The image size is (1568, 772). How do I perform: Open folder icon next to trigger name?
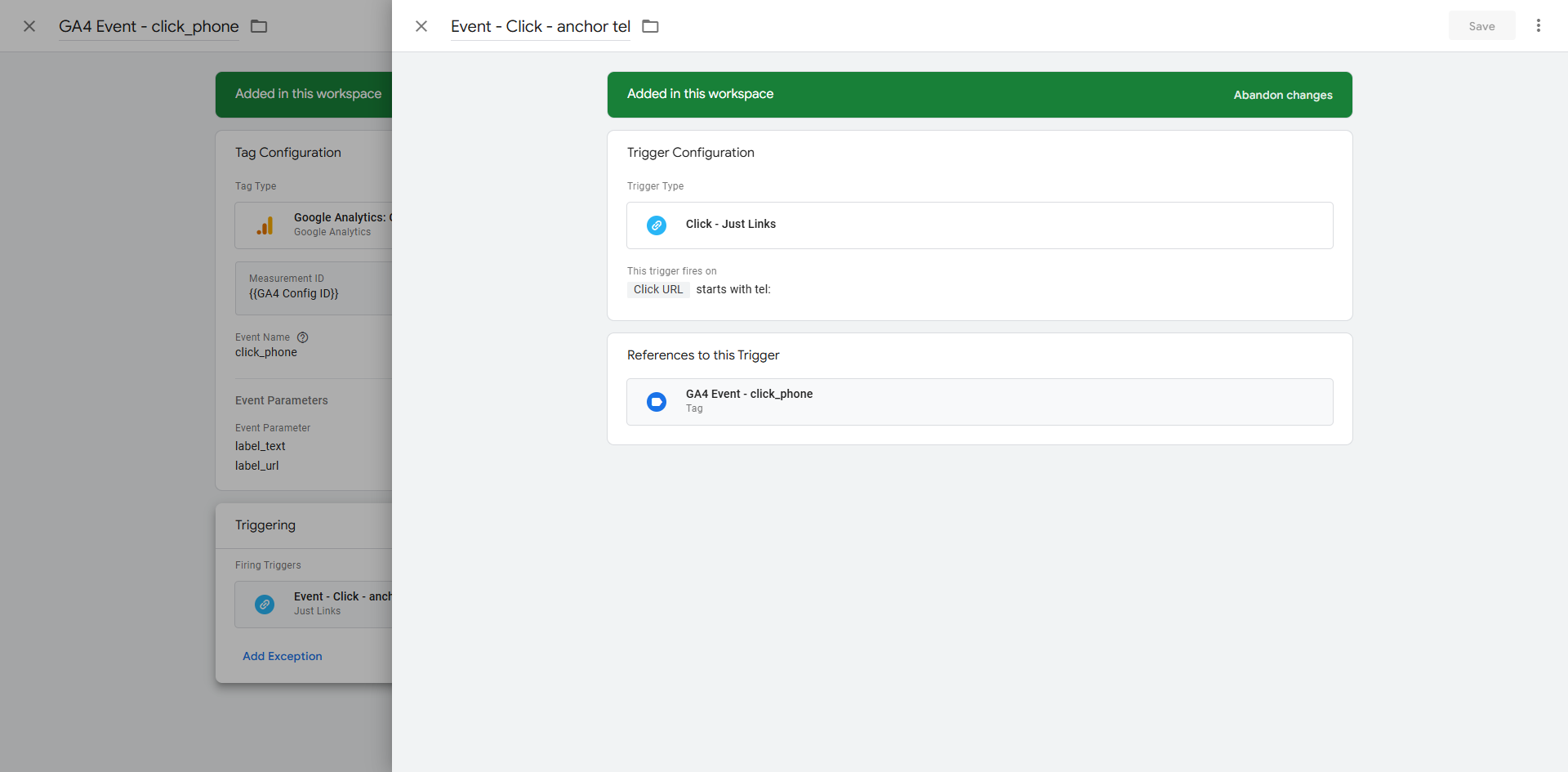pos(650,26)
